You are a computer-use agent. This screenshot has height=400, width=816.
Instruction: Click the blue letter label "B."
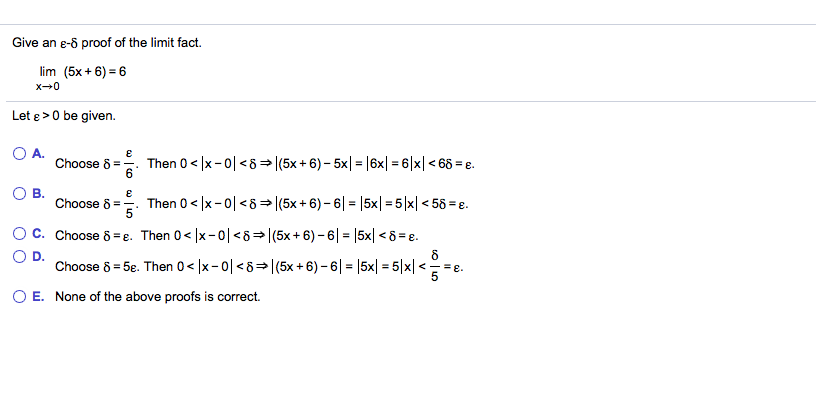tap(39, 193)
